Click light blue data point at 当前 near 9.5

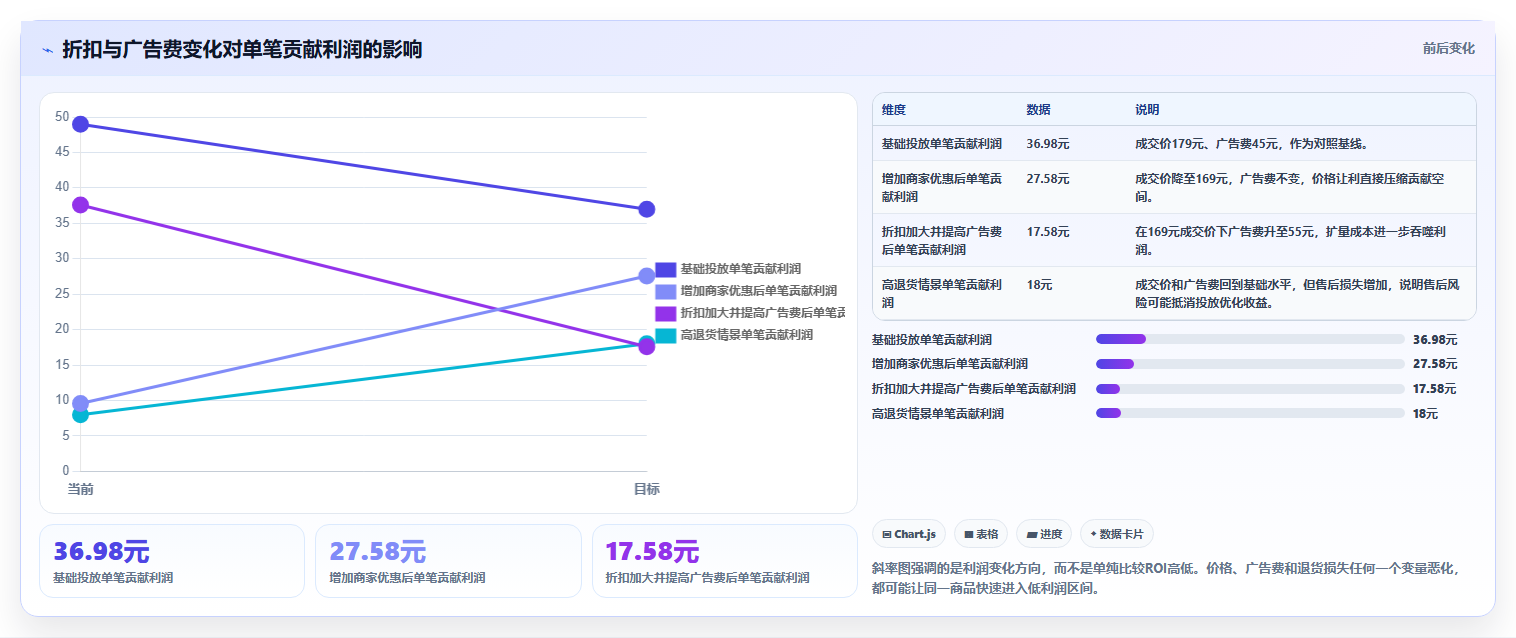pos(81,404)
